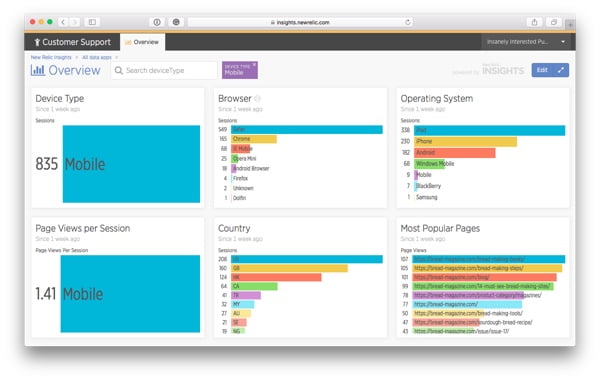Image resolution: width=600 pixels, height=381 pixels.
Task: Open a new tab with plus button
Action: (570, 24)
